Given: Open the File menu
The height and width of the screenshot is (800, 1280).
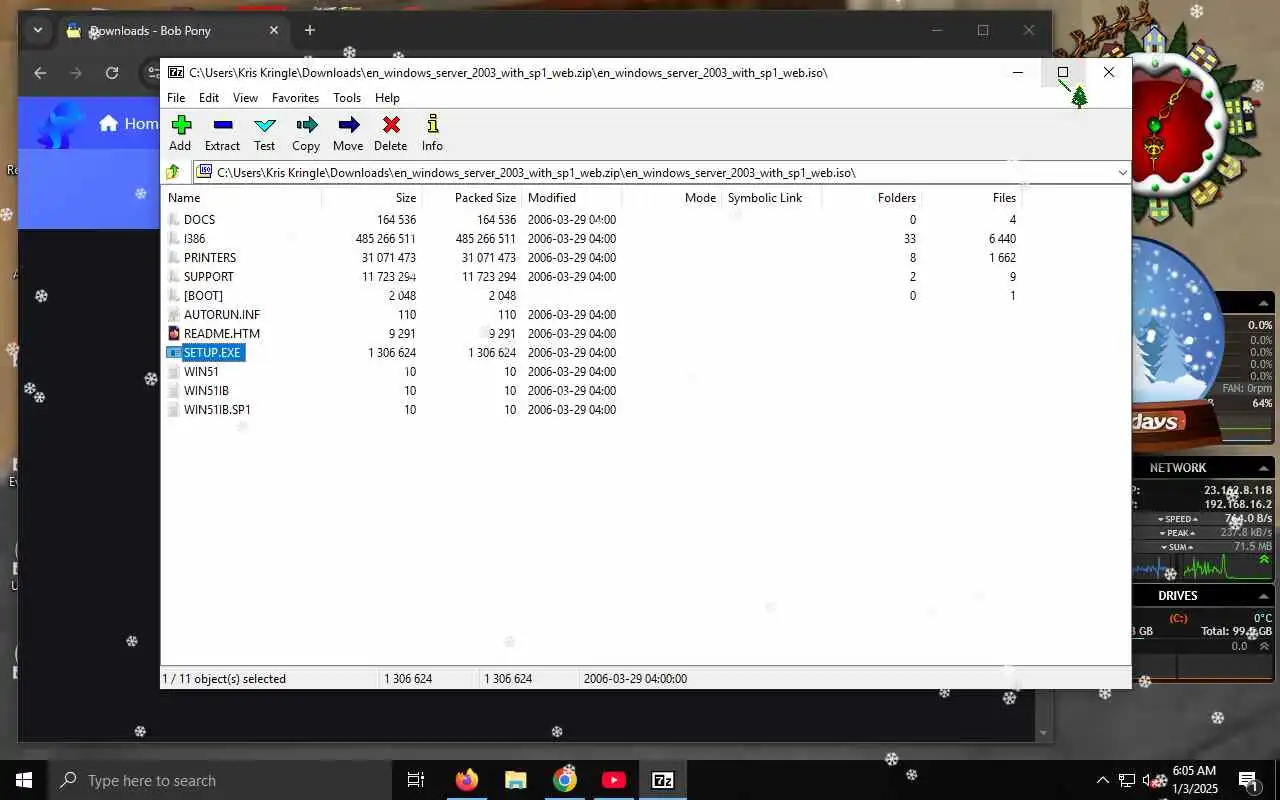Looking at the screenshot, I should point(176,98).
